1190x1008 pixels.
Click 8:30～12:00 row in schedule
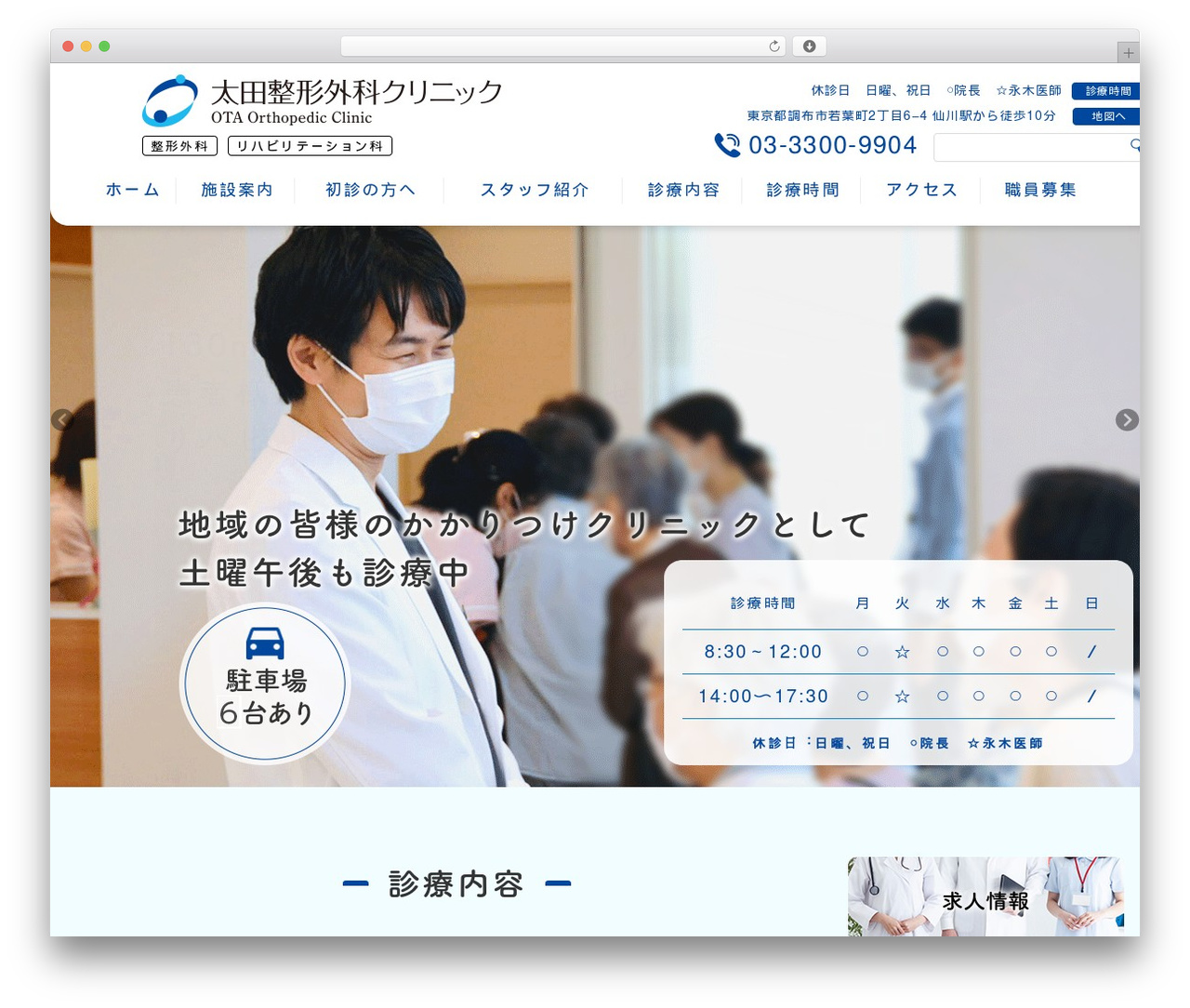tap(898, 652)
